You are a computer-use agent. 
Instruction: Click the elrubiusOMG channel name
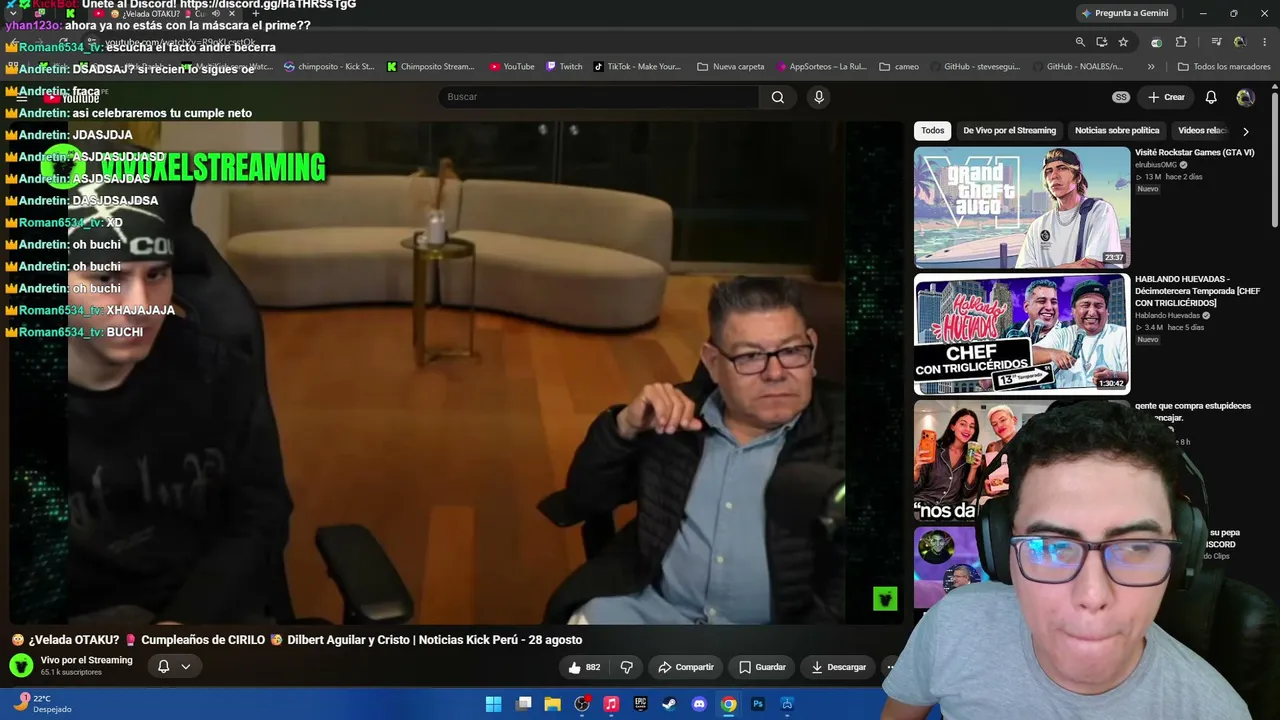pos(1156,165)
